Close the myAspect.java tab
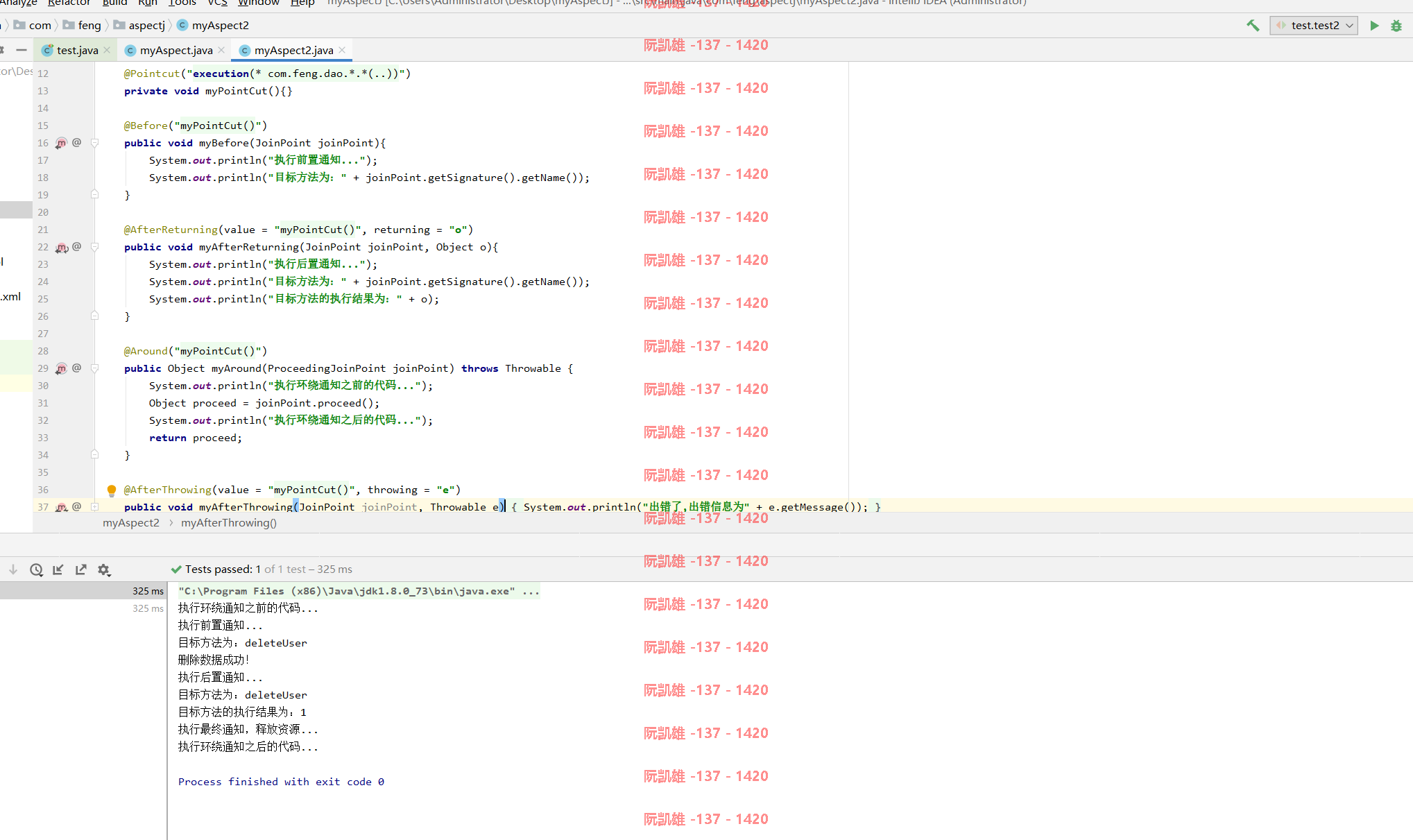The width and height of the screenshot is (1413, 840). [221, 50]
